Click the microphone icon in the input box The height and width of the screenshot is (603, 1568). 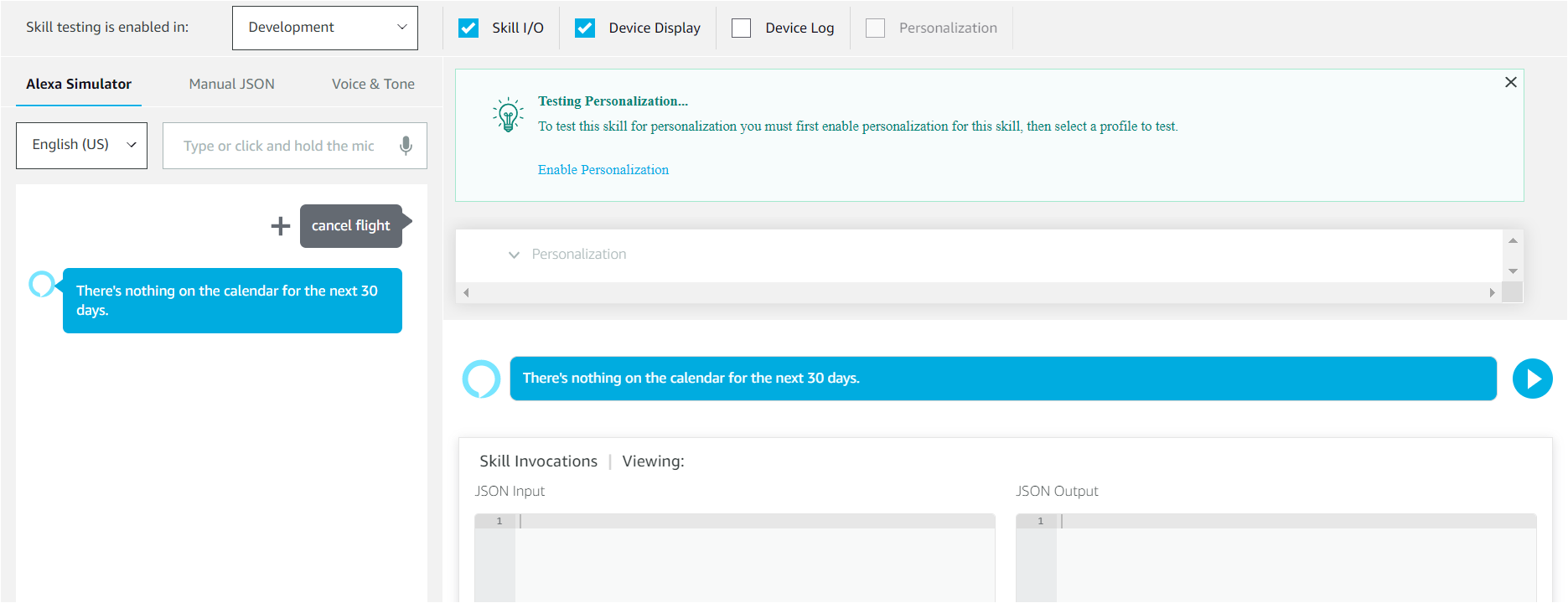click(406, 146)
